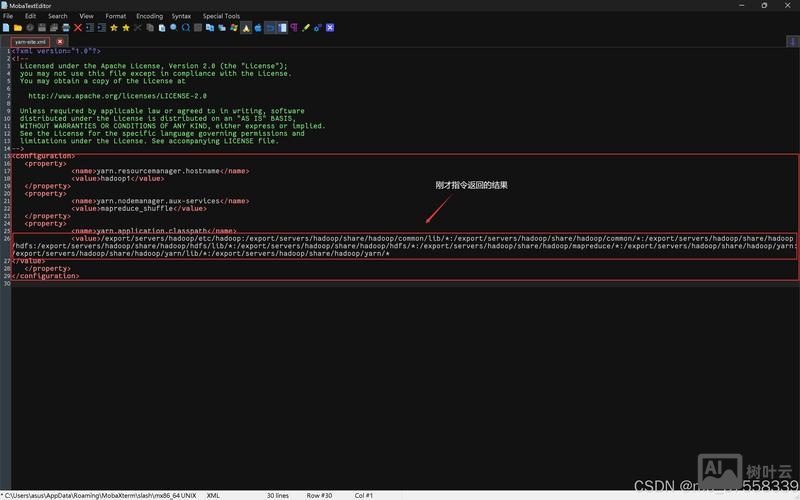Select the Apple line-endings icon

258,28
